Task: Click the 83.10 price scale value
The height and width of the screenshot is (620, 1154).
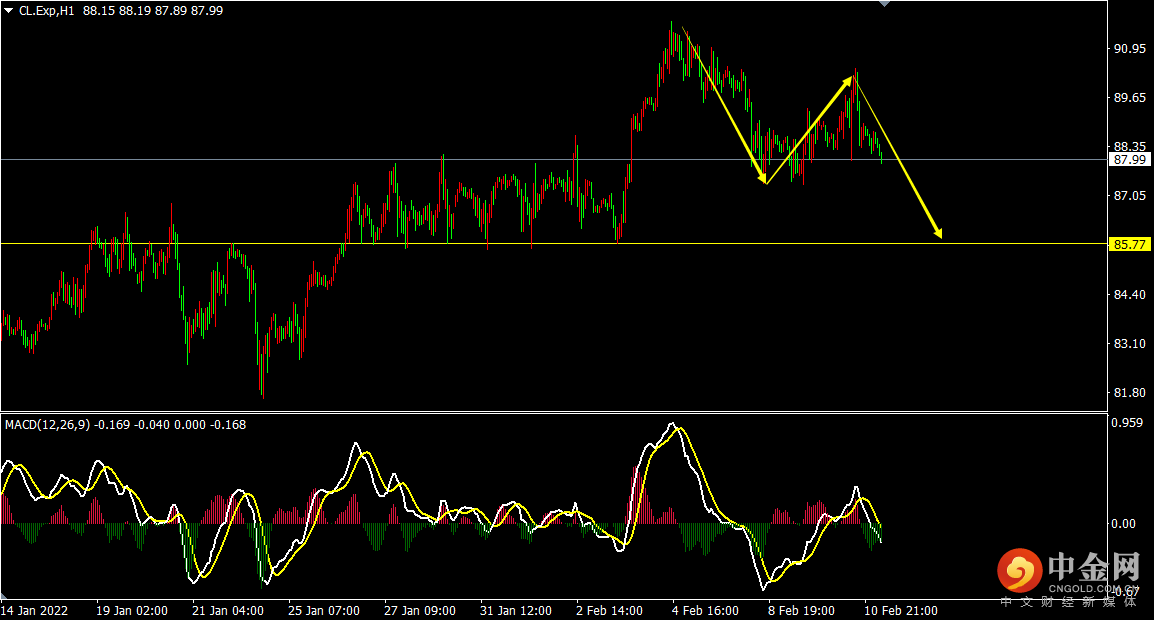Action: click(1130, 344)
